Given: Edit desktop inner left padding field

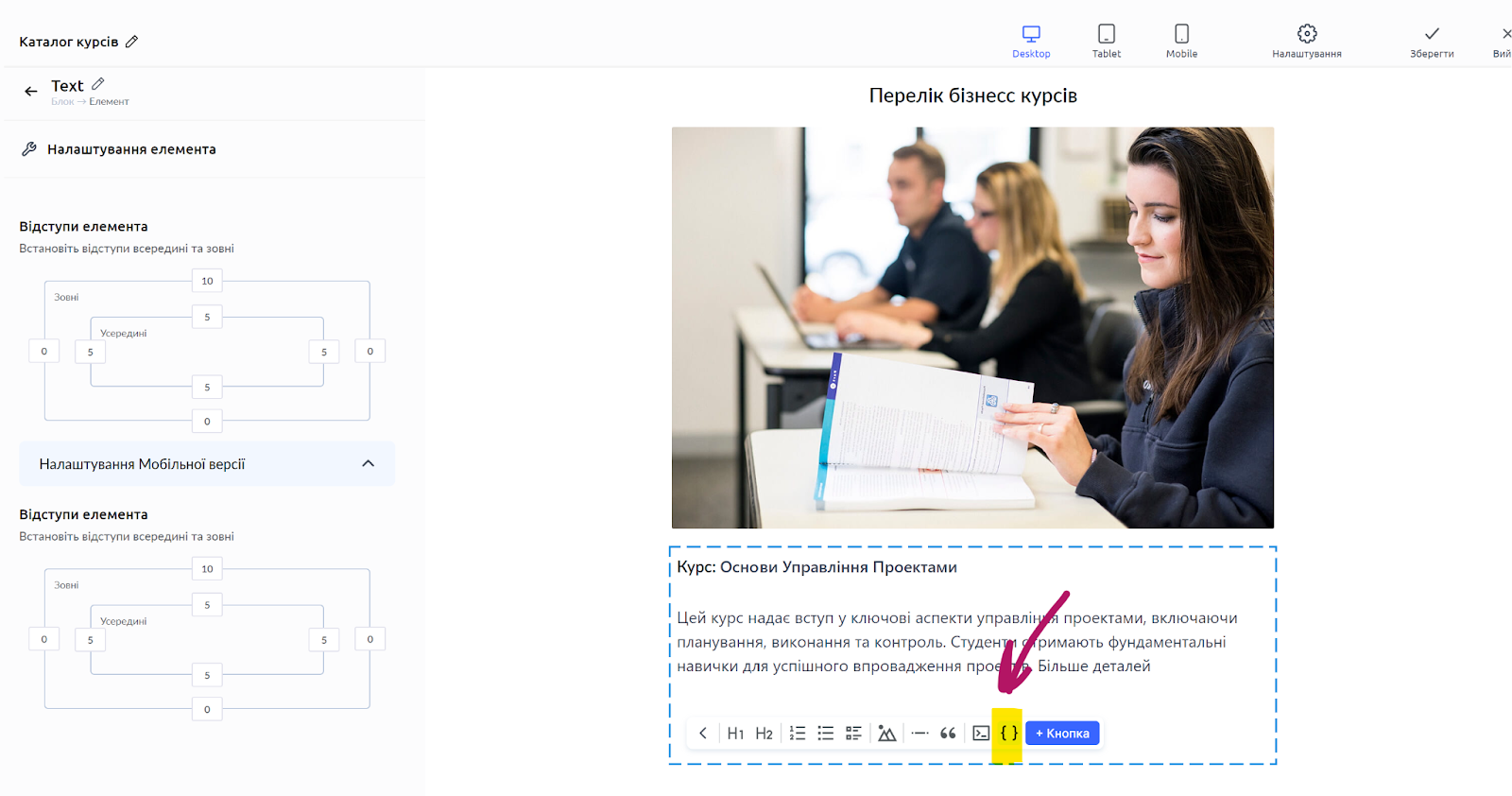Looking at the screenshot, I should click(x=90, y=352).
